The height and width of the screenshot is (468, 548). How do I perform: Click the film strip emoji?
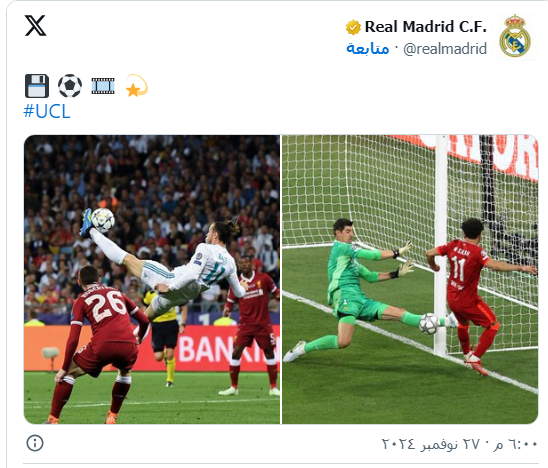click(x=103, y=86)
